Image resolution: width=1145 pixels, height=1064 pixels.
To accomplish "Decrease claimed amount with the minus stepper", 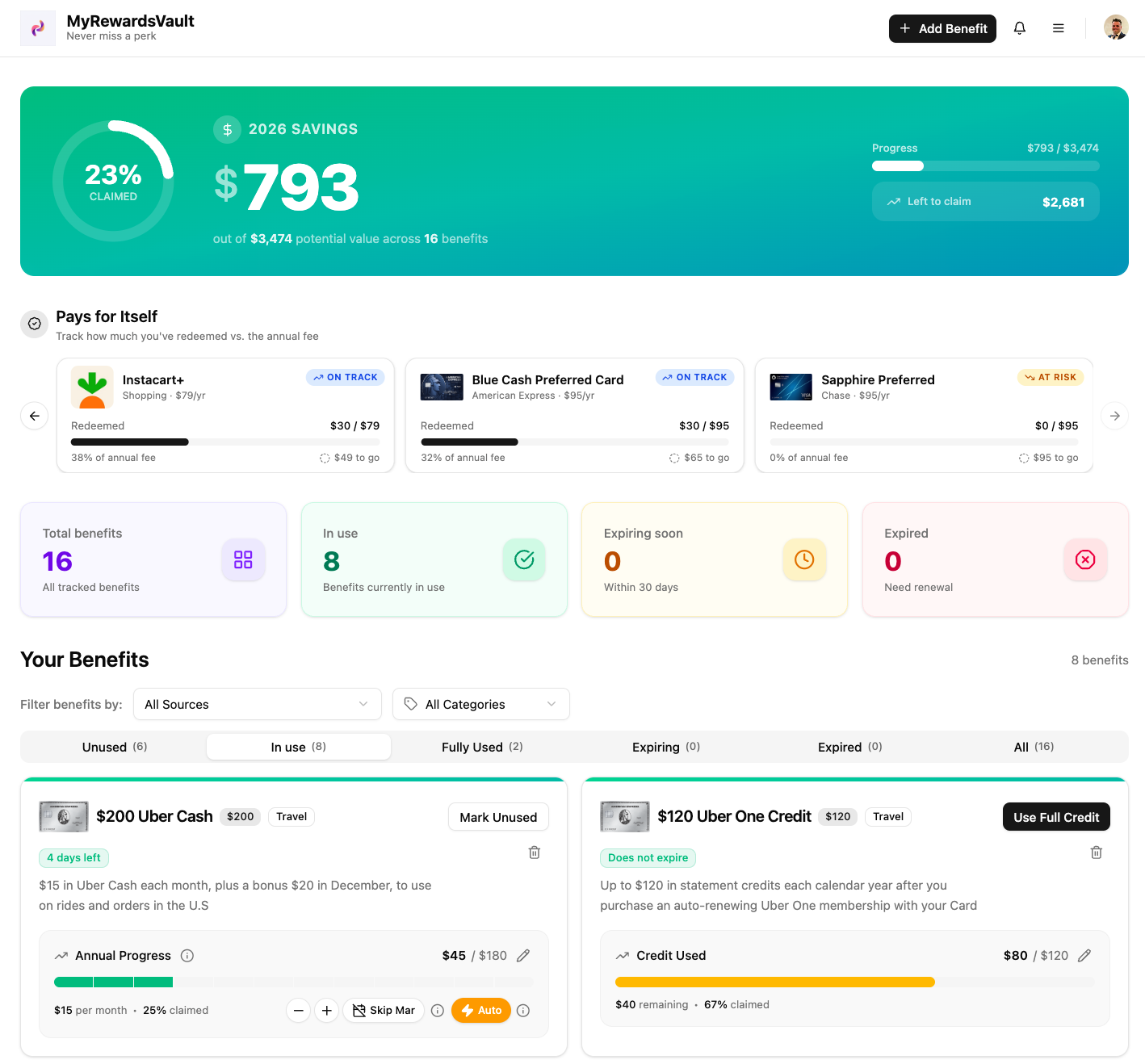I will (298, 1010).
